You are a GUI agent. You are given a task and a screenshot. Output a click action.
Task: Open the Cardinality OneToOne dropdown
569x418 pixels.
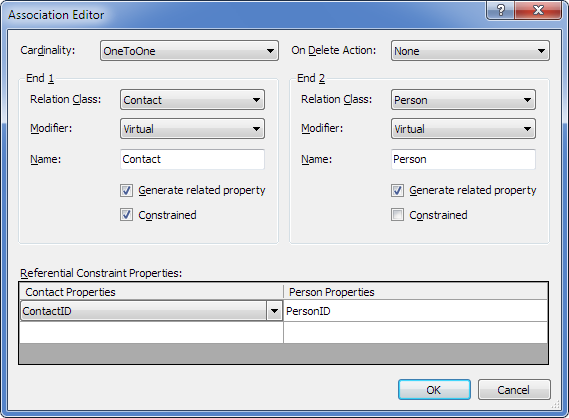coord(189,50)
